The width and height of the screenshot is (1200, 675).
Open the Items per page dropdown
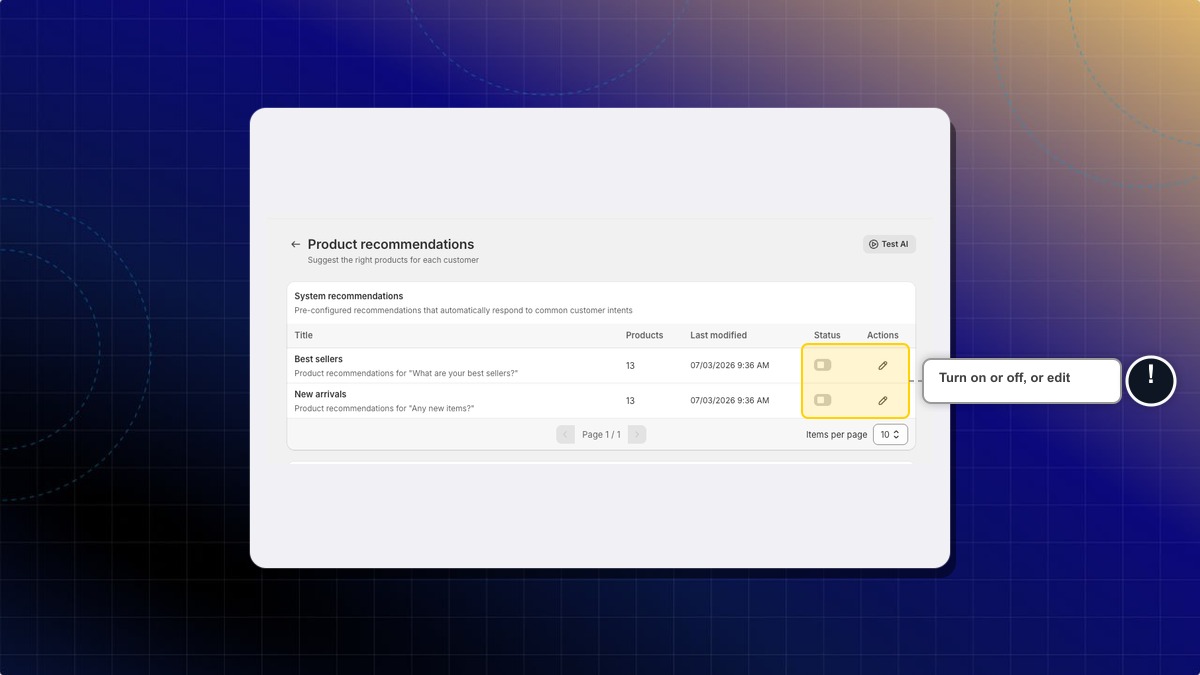click(x=890, y=435)
